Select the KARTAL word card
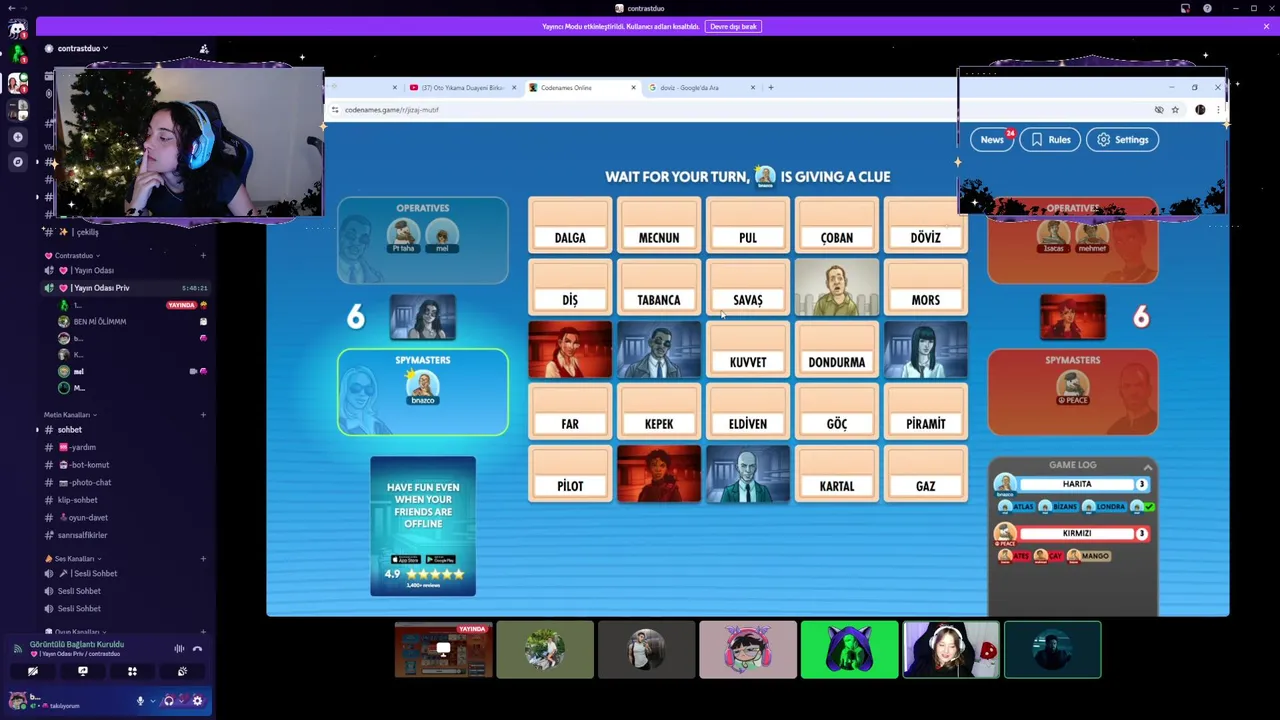The width and height of the screenshot is (1280, 720). click(x=837, y=473)
